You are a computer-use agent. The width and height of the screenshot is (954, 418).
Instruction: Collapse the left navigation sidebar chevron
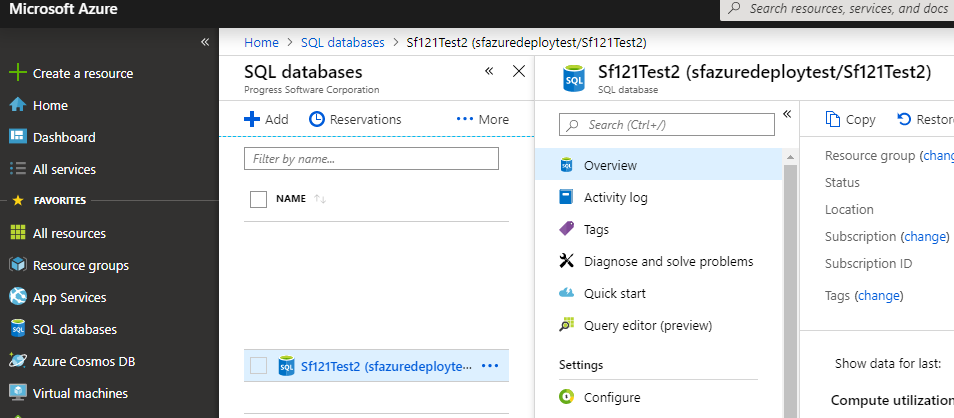tap(205, 42)
